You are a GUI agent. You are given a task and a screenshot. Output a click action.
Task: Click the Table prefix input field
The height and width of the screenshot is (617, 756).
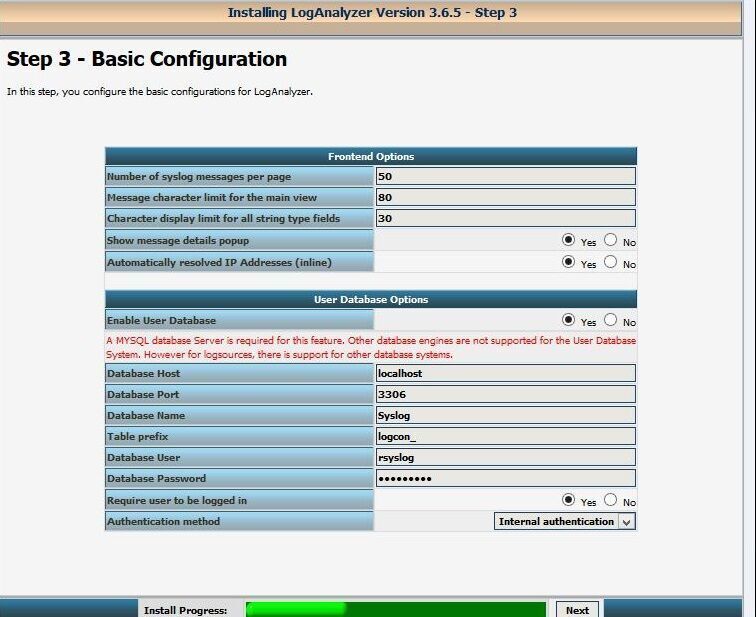(505, 436)
